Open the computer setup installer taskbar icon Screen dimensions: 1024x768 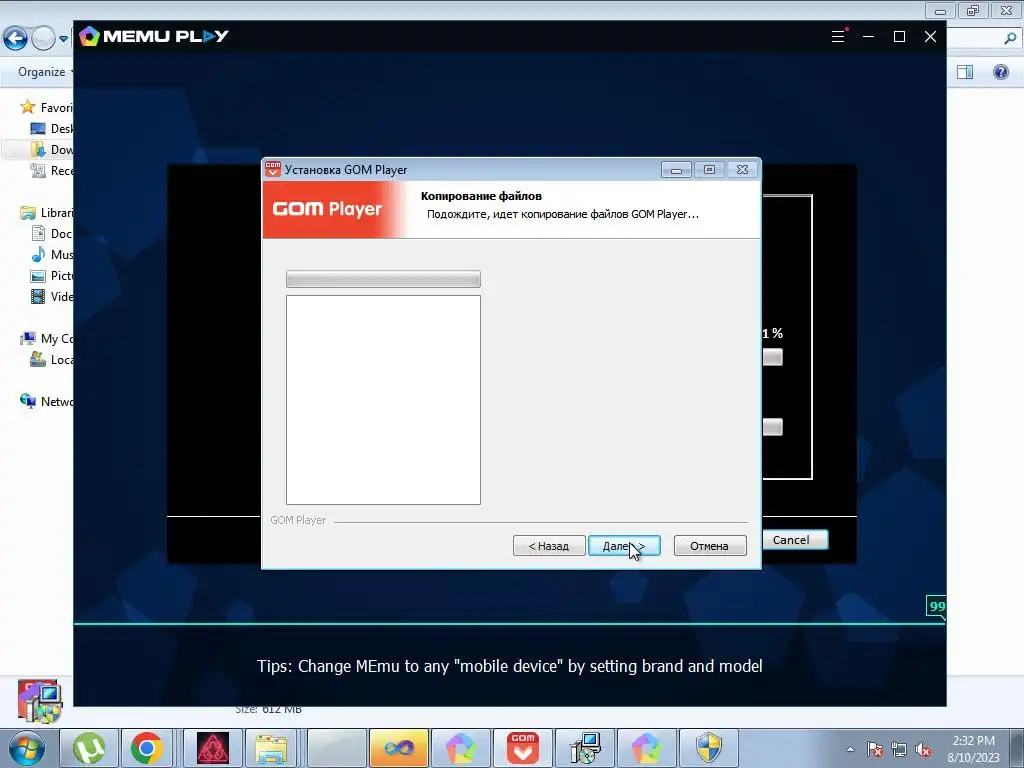(x=584, y=748)
